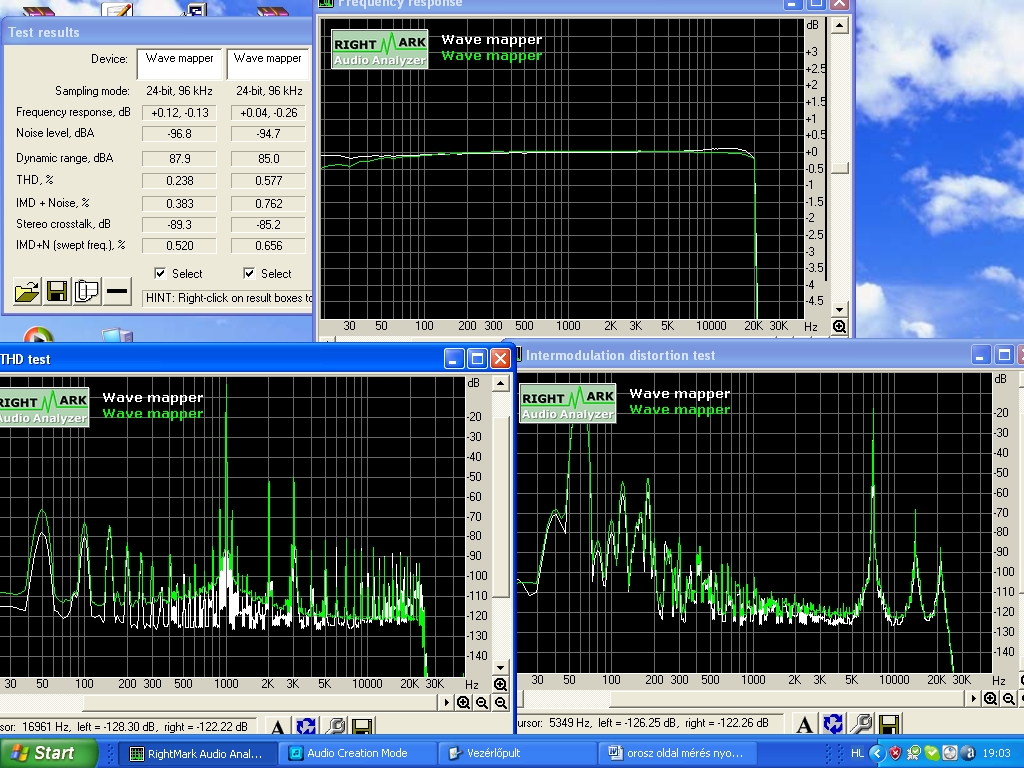
Task: Uncheck the first Select checkbox in Test results
Action: (x=160, y=273)
